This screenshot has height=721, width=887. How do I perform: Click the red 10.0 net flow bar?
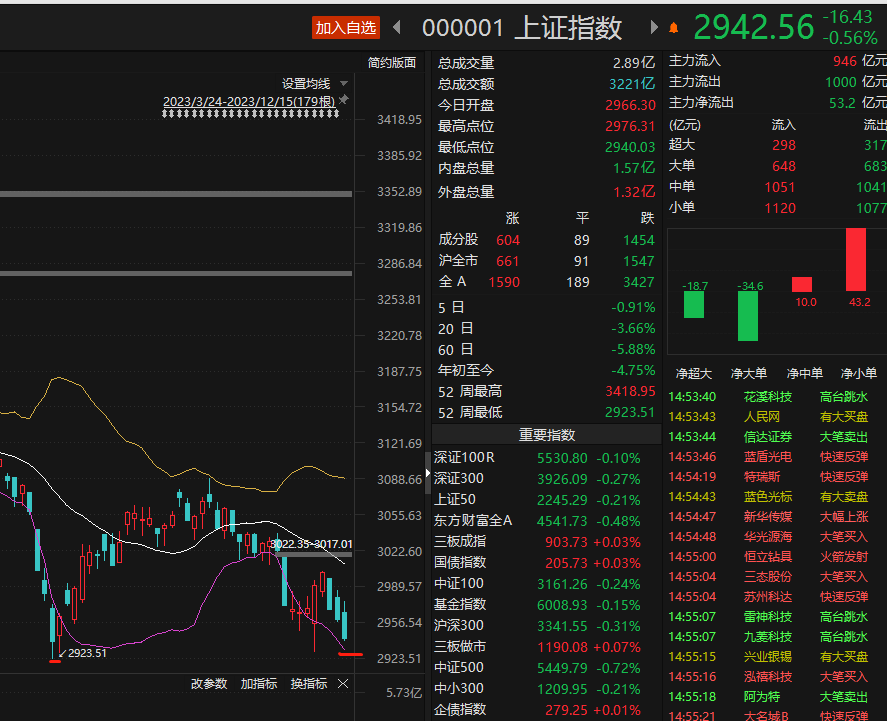tap(802, 284)
